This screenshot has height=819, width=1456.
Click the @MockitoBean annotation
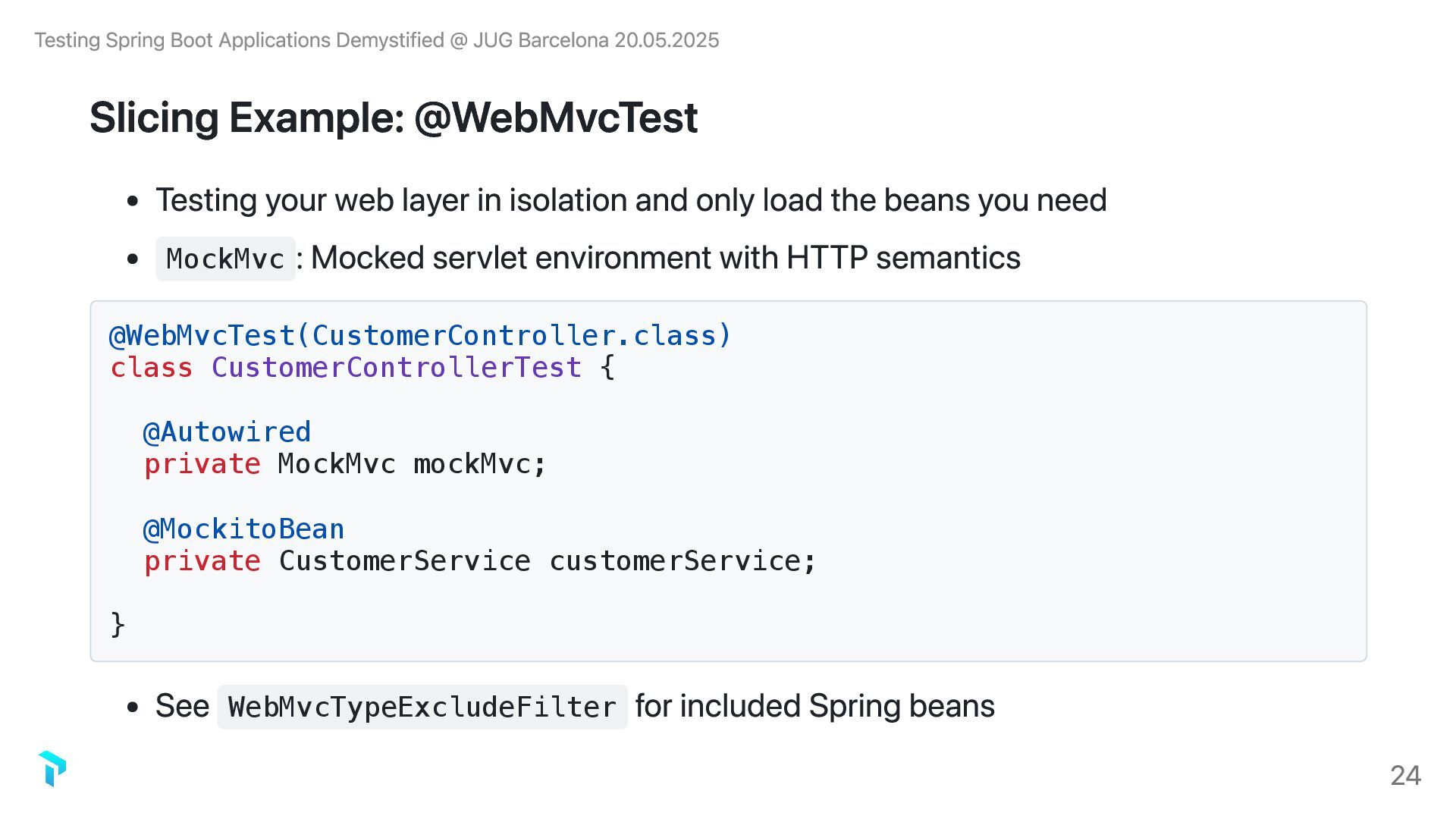pyautogui.click(x=244, y=529)
